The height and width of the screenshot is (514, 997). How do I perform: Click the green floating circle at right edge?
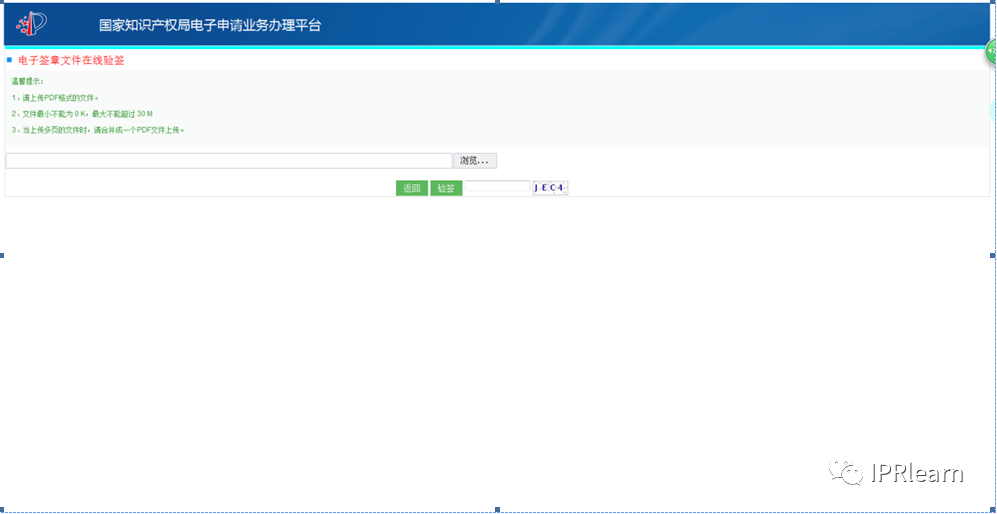tap(991, 52)
